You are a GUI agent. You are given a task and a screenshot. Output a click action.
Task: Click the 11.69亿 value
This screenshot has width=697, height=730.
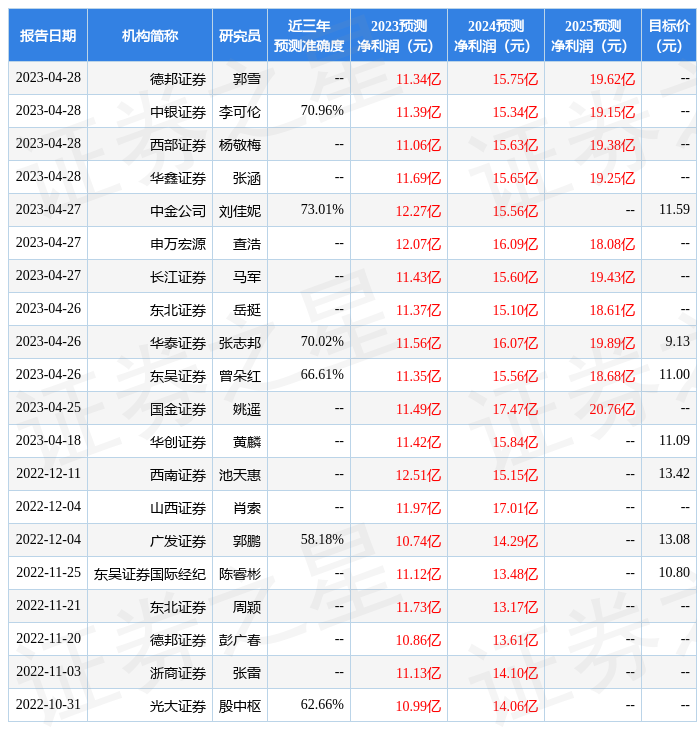[x=418, y=178]
